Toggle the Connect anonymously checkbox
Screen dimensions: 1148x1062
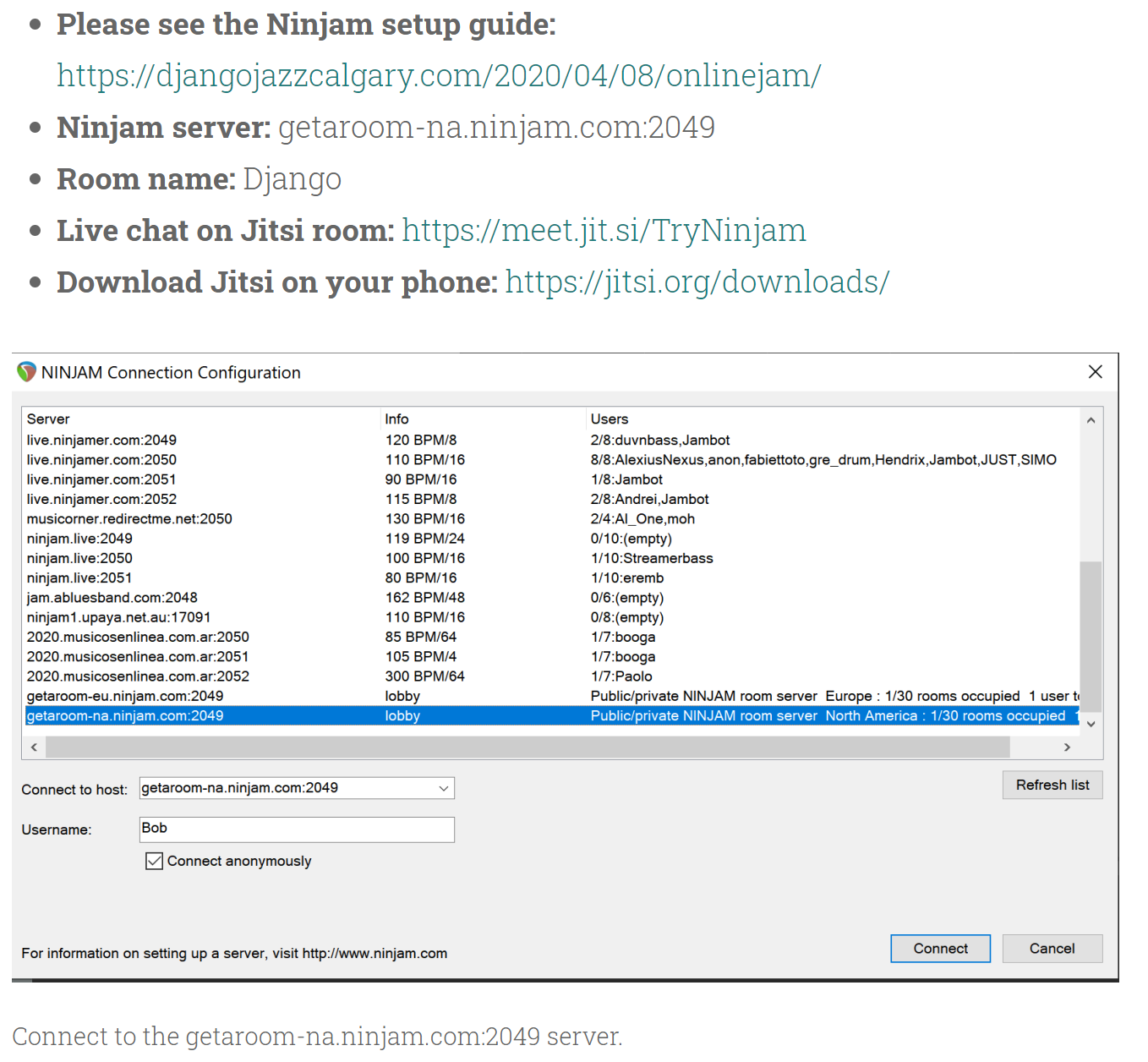click(x=154, y=861)
